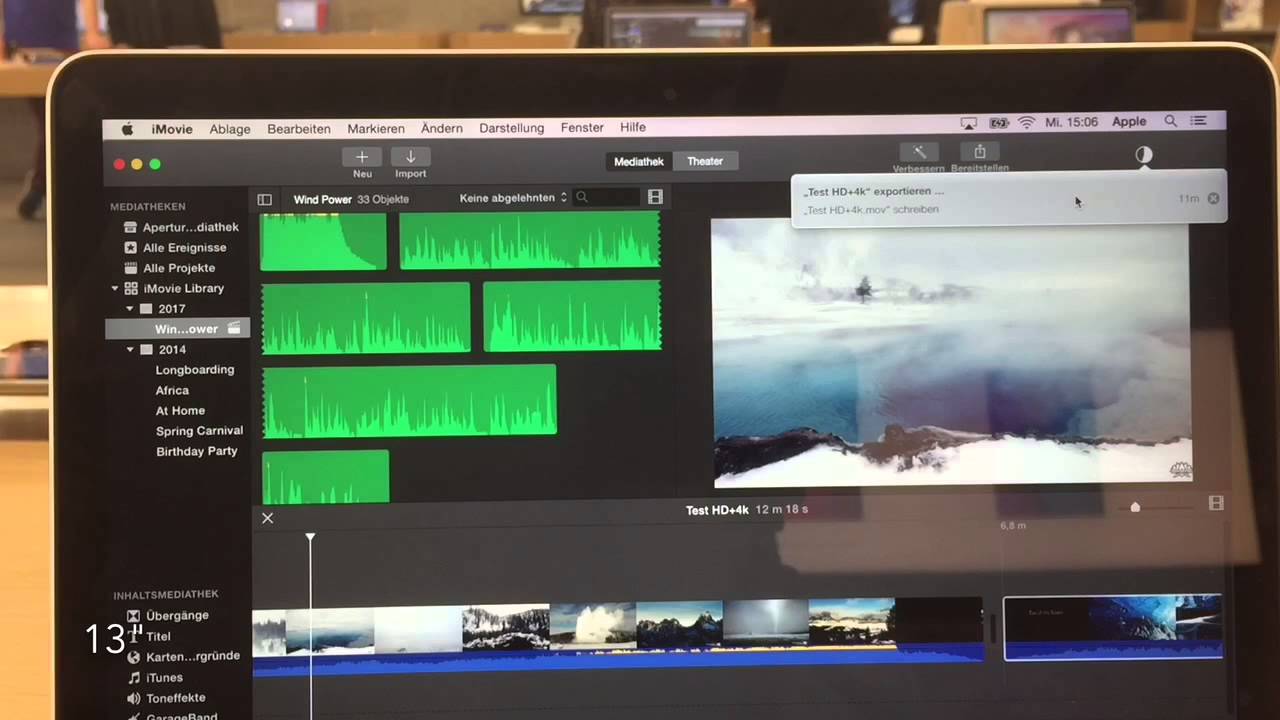Image resolution: width=1280 pixels, height=720 pixels.
Task: Open the Markieren menu
Action: (x=376, y=129)
